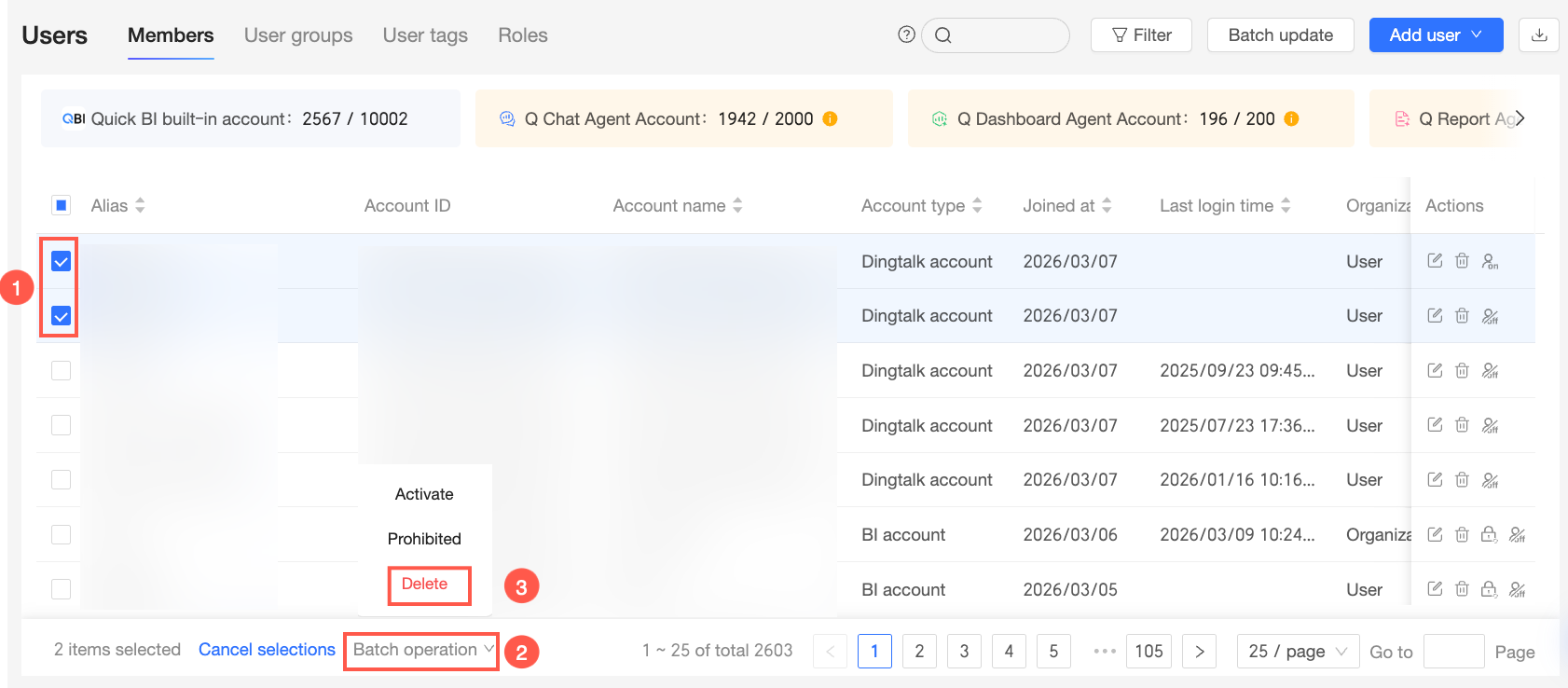Sort by Alias column arrows

click(x=140, y=205)
